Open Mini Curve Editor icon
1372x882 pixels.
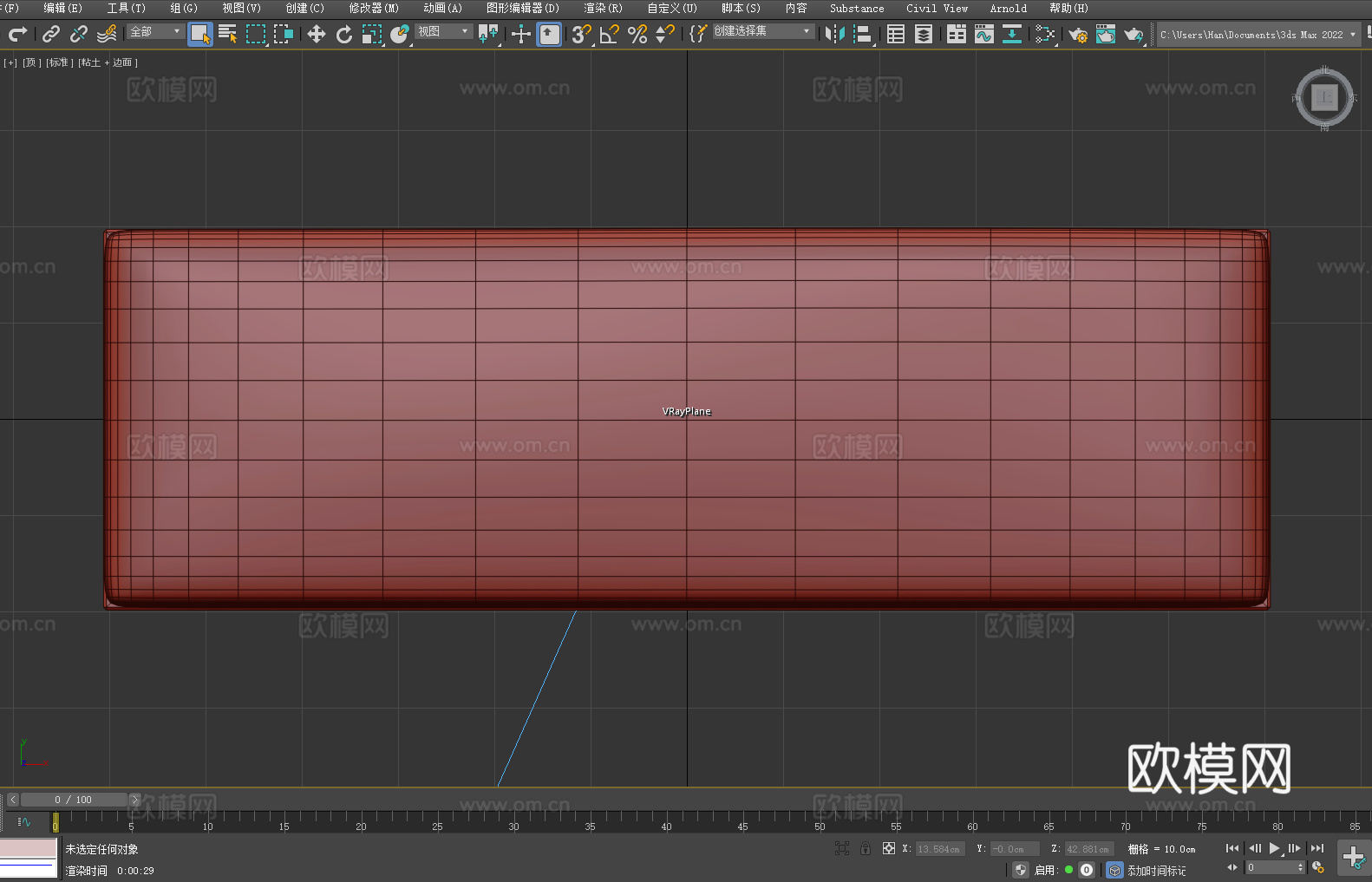pos(24,821)
